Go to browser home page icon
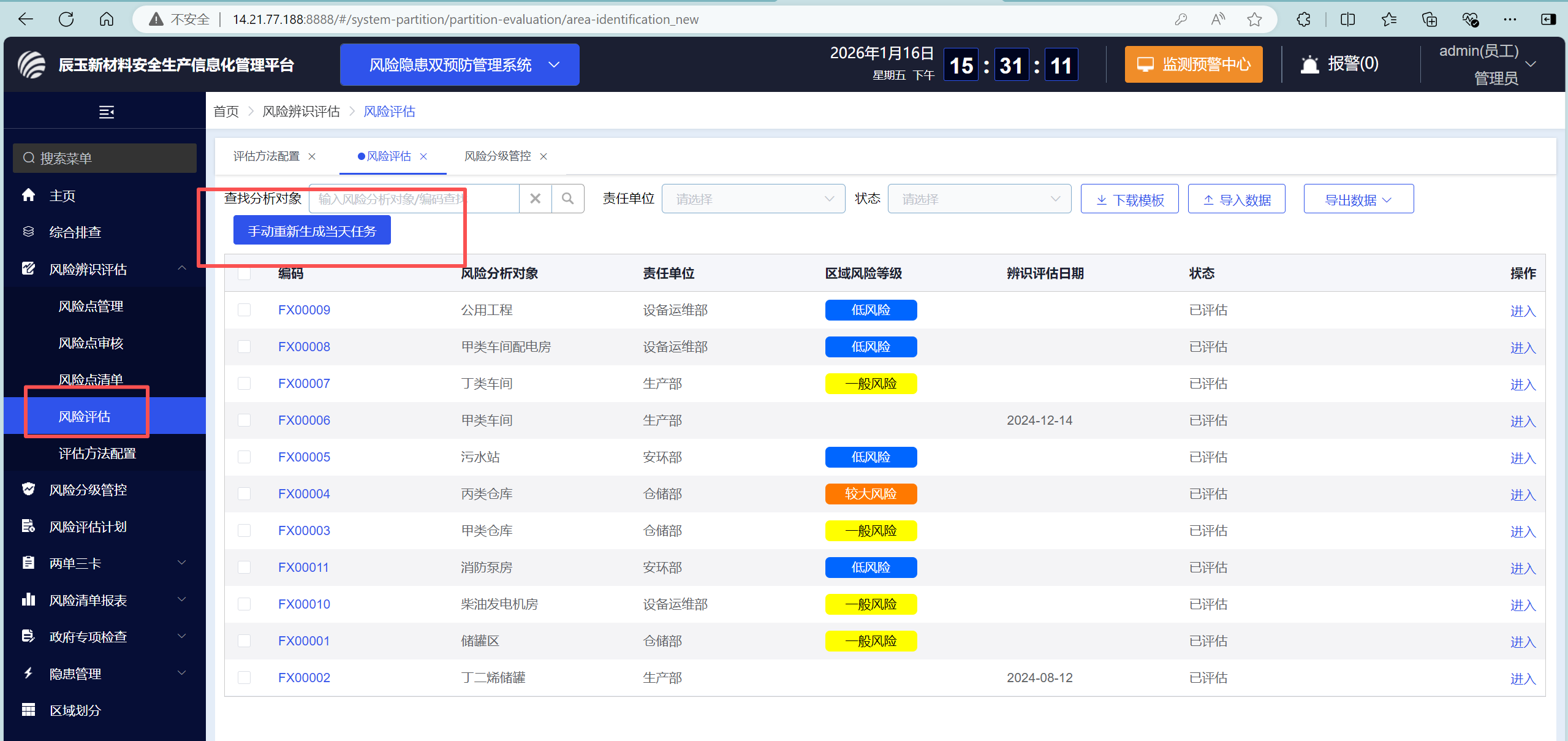The height and width of the screenshot is (741, 1568). 107,20
